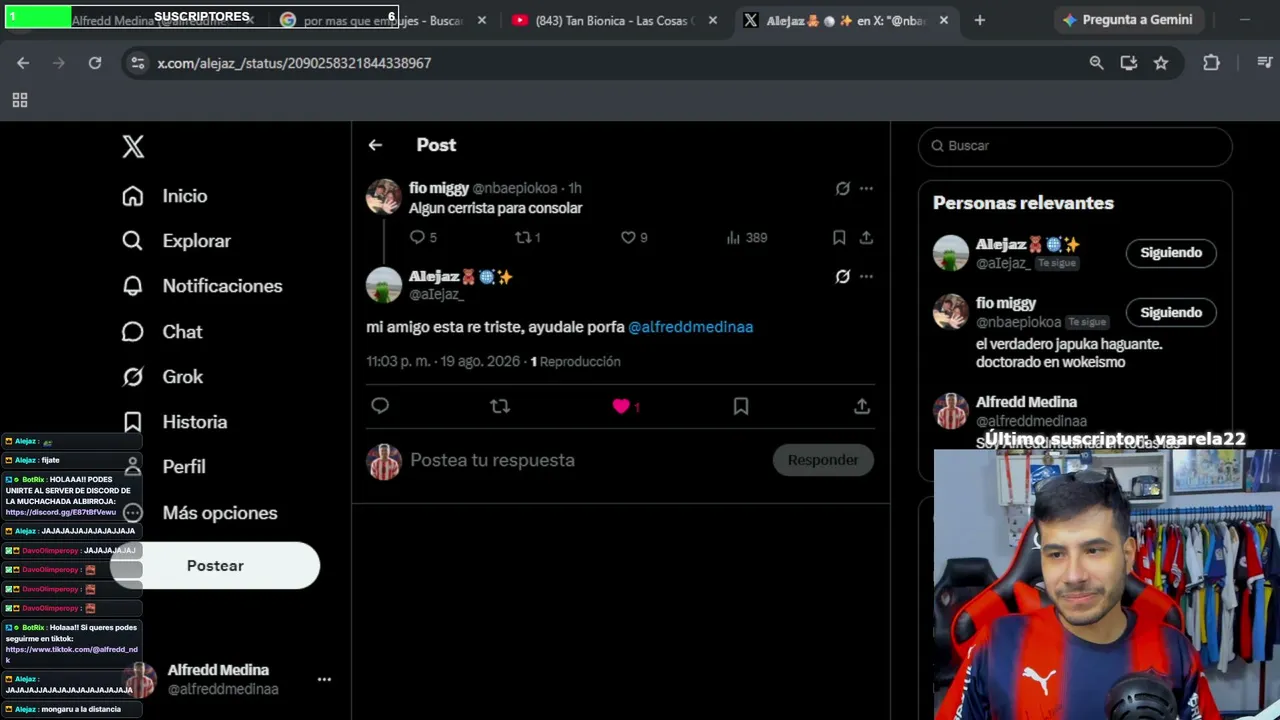Screen dimensions: 1280x720
Task: Open @nbaeplokoa handle on the post
Action: [516, 188]
